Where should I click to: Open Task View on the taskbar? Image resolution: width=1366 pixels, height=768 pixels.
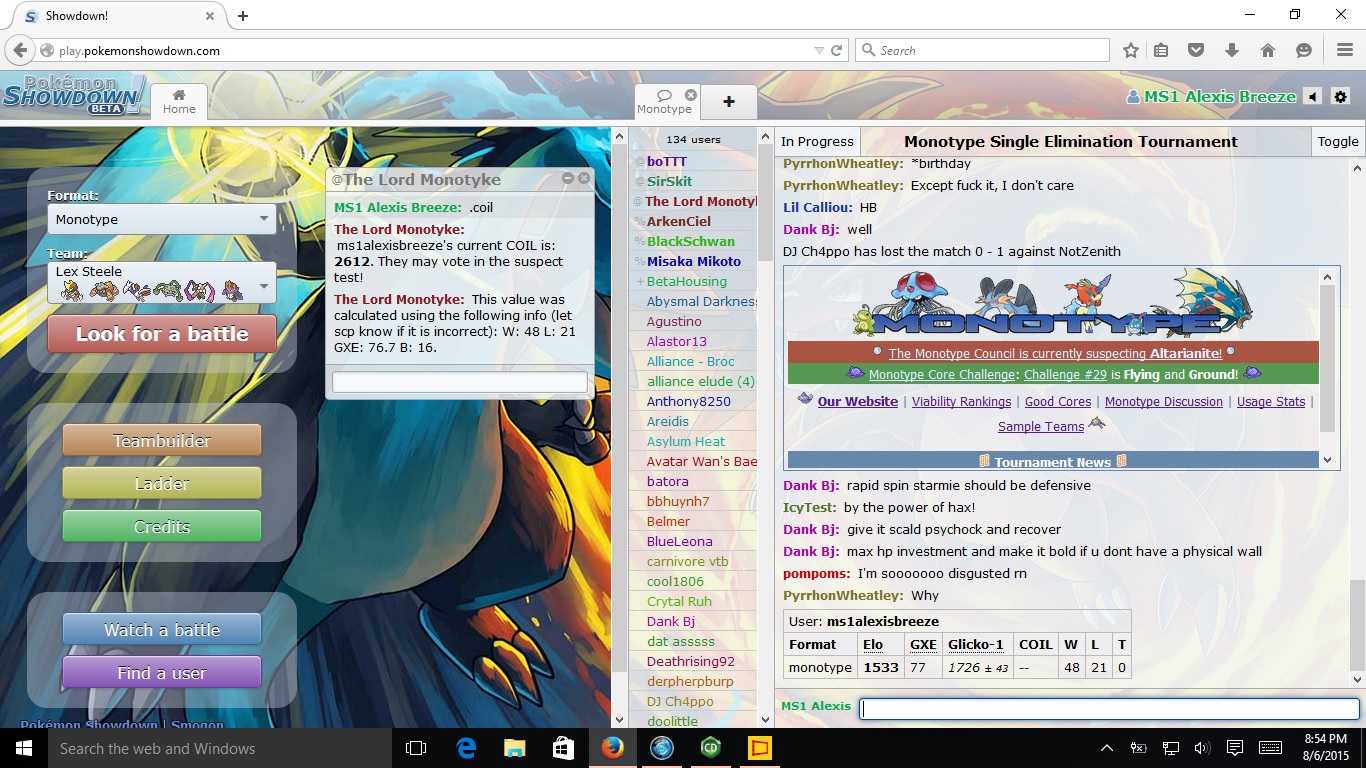(416, 748)
